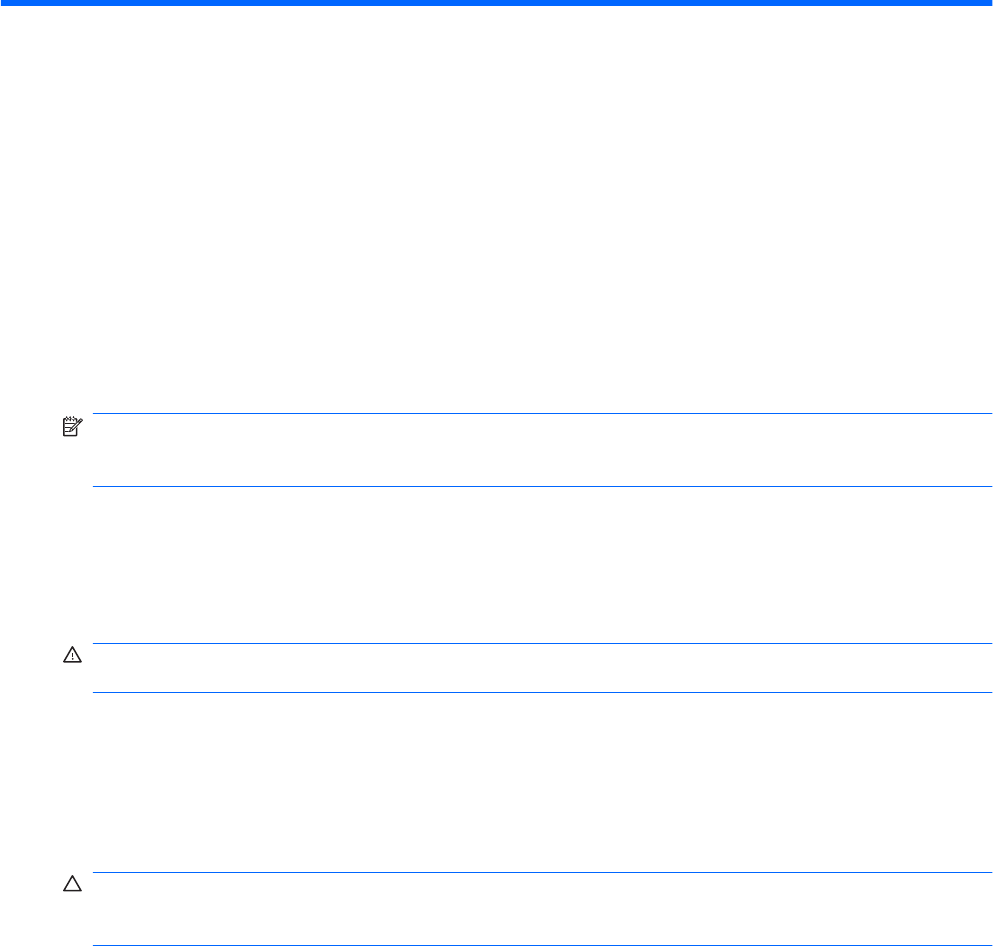Click the bottom rule of the warning box
Screen dimensions: 993x946
point(540,693)
